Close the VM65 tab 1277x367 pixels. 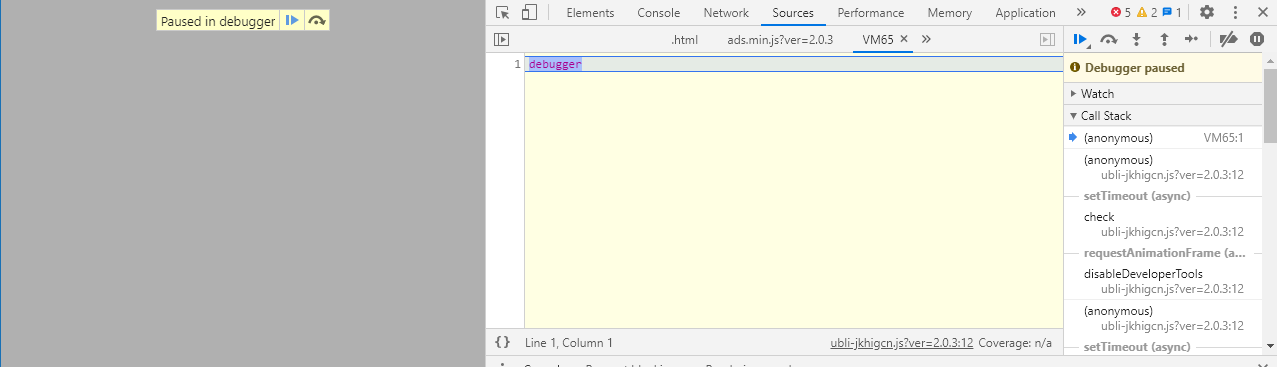(x=904, y=40)
